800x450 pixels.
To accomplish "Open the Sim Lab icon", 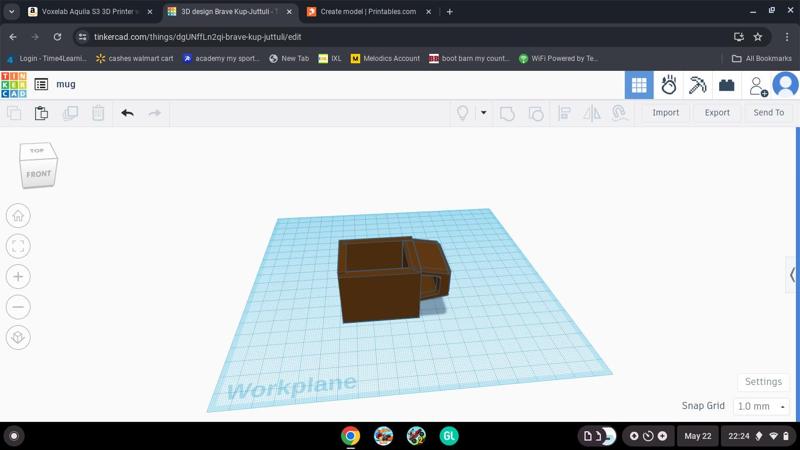I will (x=668, y=85).
